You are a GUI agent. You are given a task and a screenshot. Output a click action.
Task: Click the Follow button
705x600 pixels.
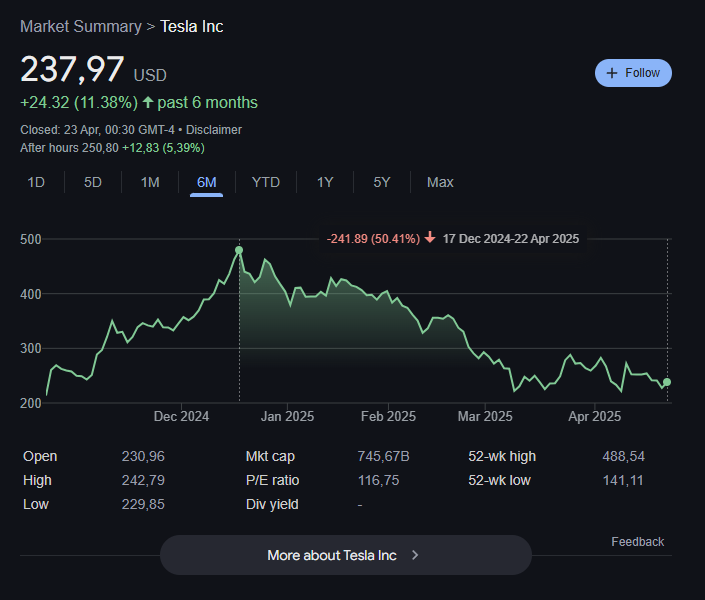coord(633,73)
